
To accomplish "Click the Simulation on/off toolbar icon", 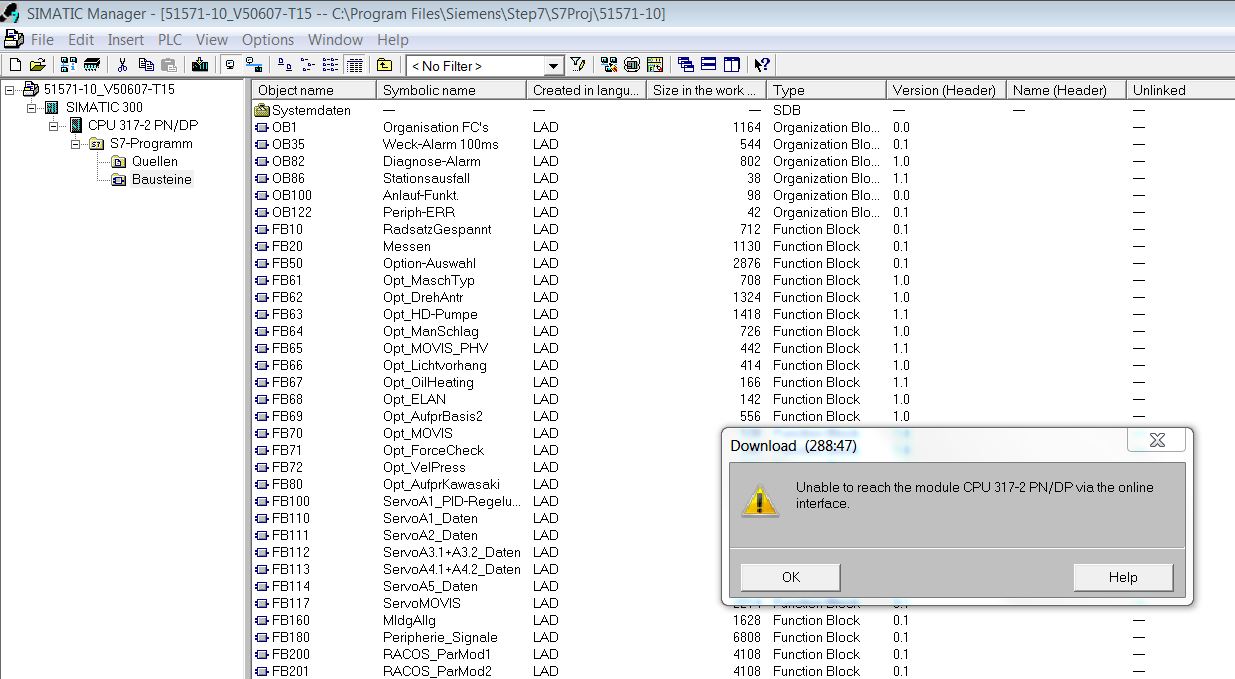I will point(632,65).
